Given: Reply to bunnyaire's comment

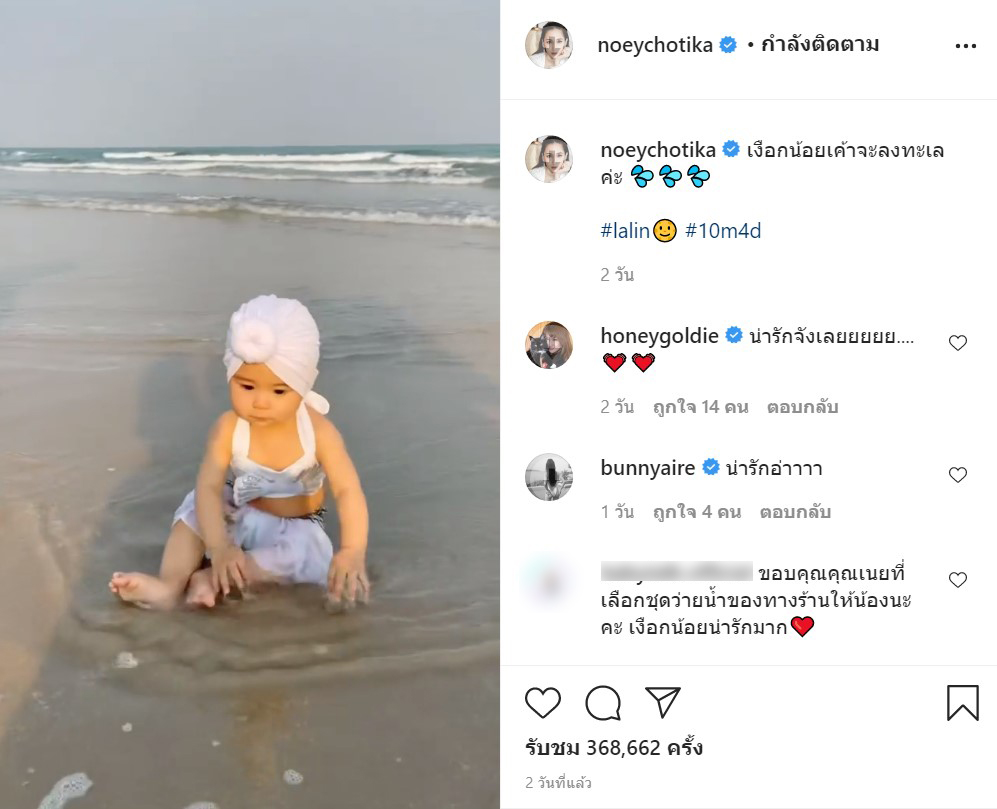Looking at the screenshot, I should pyautogui.click(x=795, y=511).
